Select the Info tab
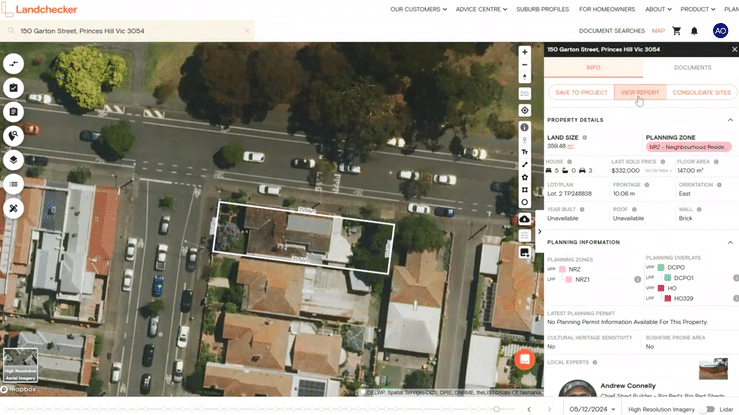 click(593, 68)
